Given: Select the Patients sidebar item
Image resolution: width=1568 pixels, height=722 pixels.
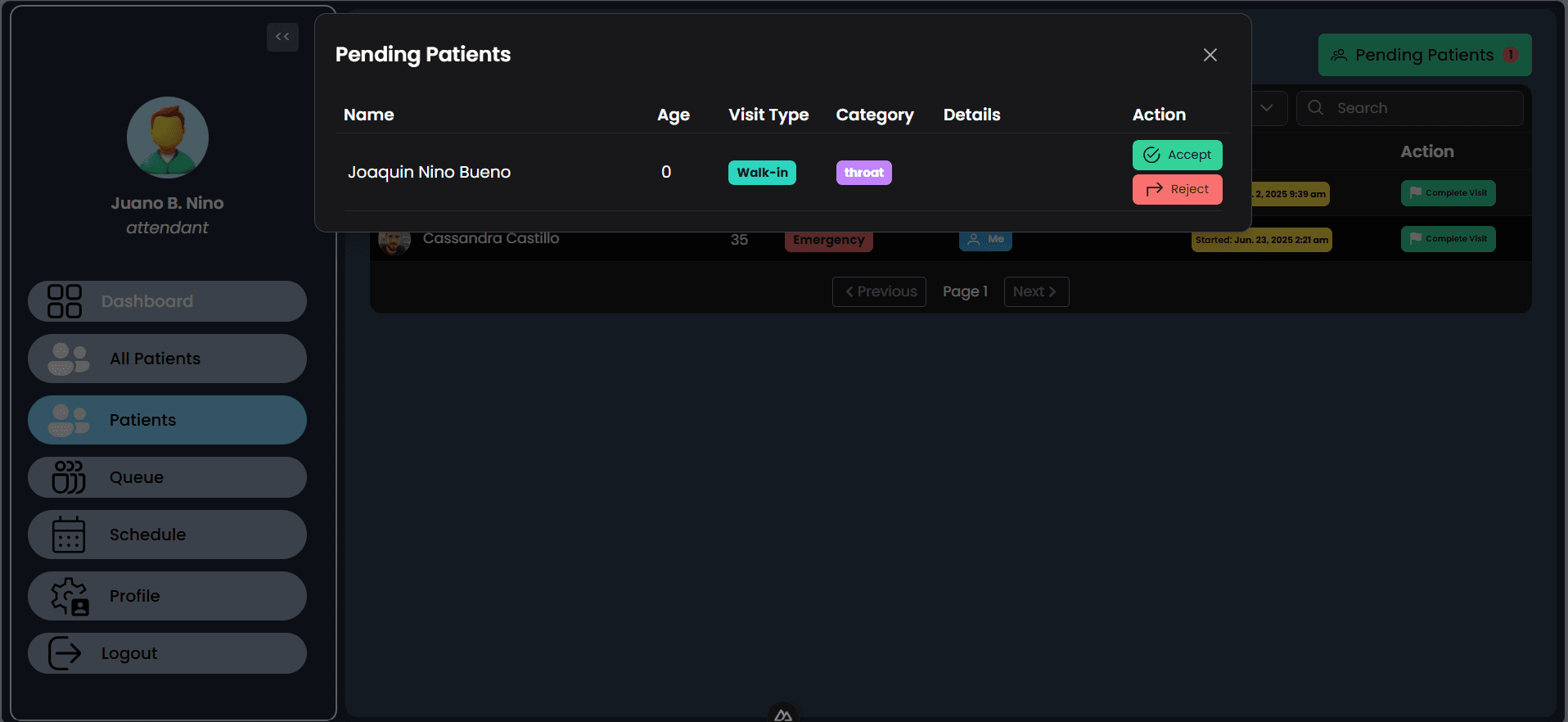Looking at the screenshot, I should tap(167, 420).
